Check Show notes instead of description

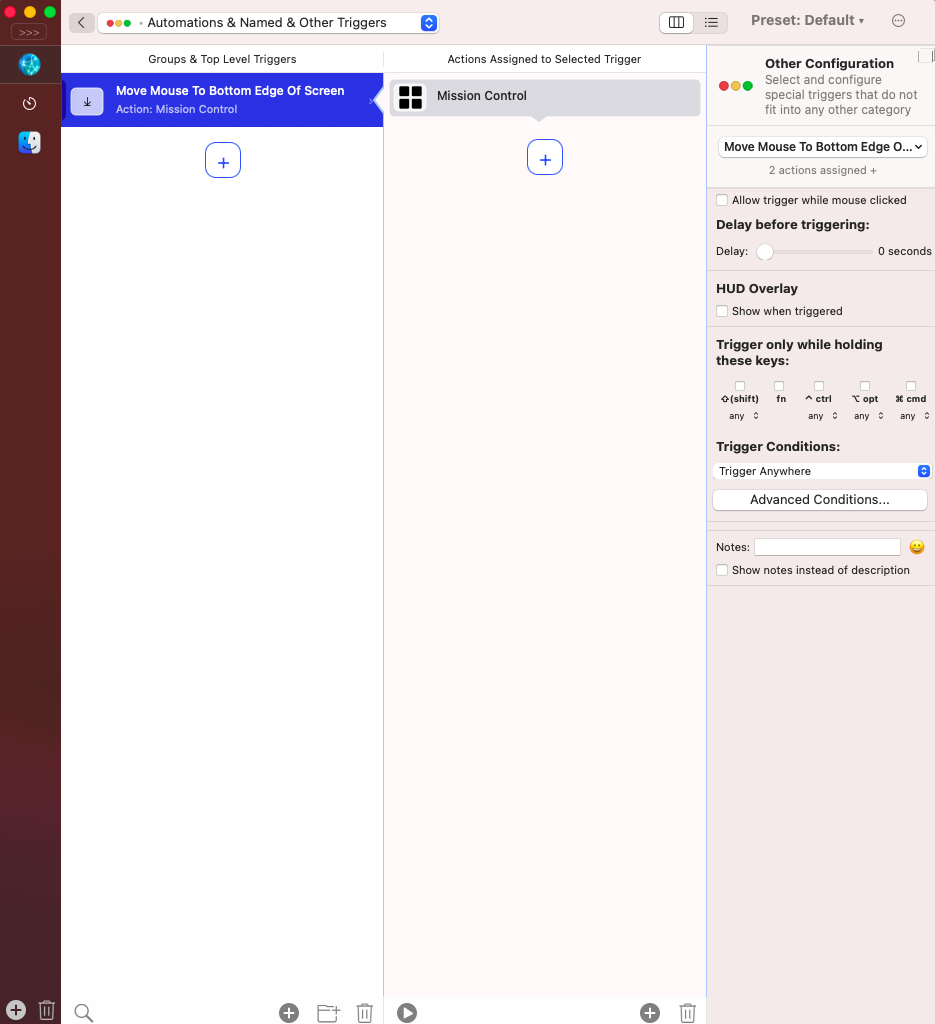coord(722,570)
